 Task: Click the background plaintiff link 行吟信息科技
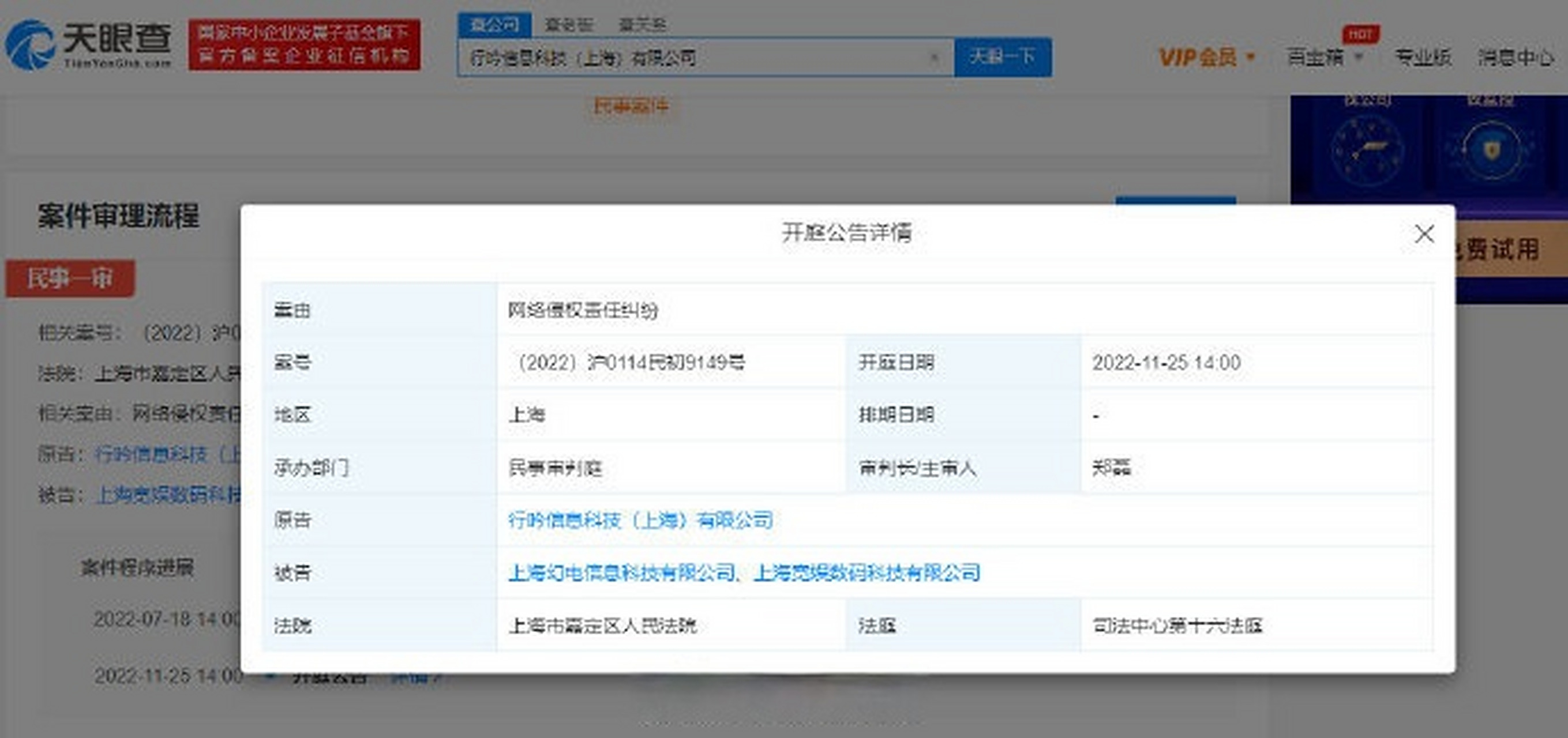167,454
